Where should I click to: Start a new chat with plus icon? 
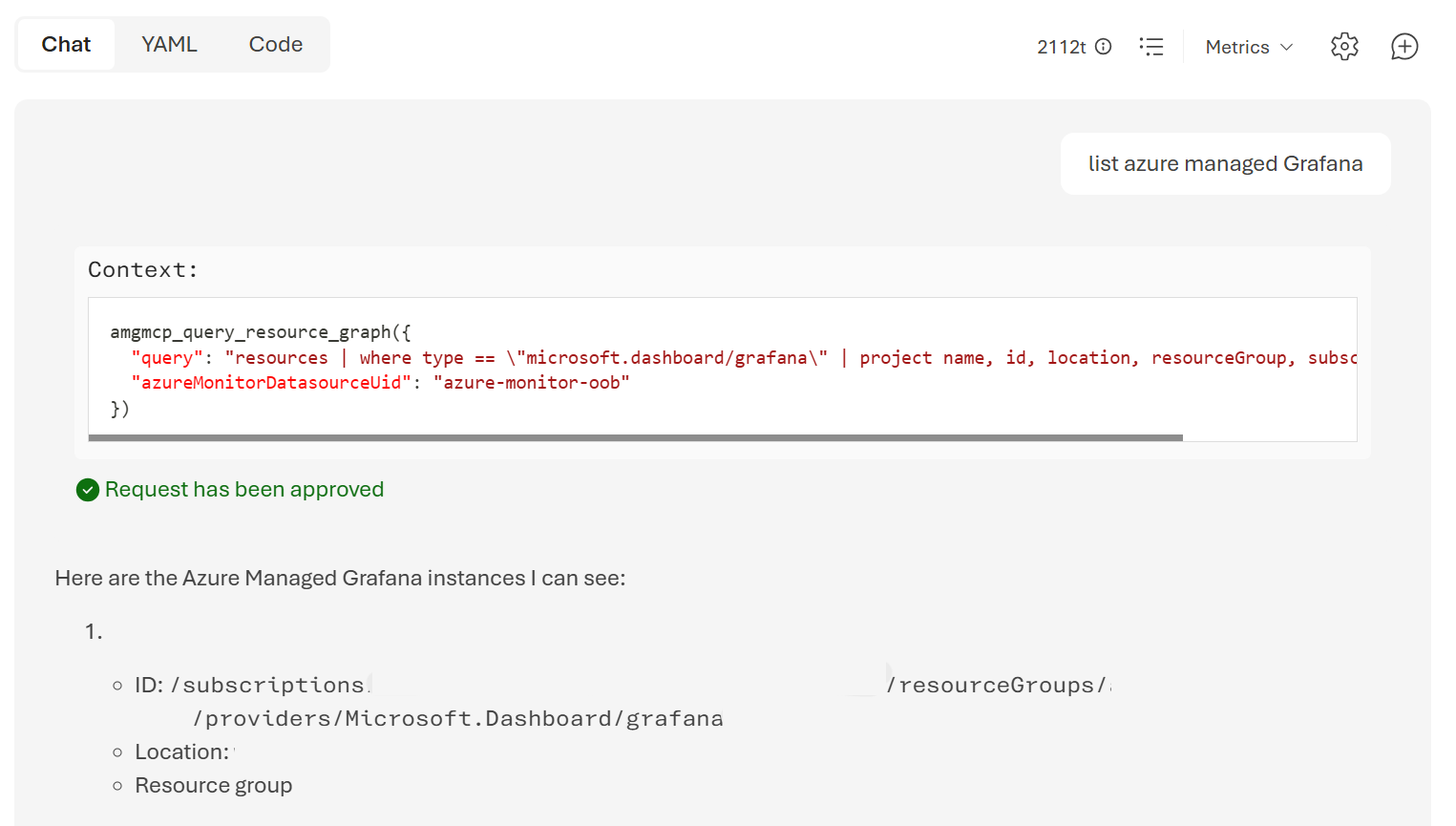tap(1404, 47)
